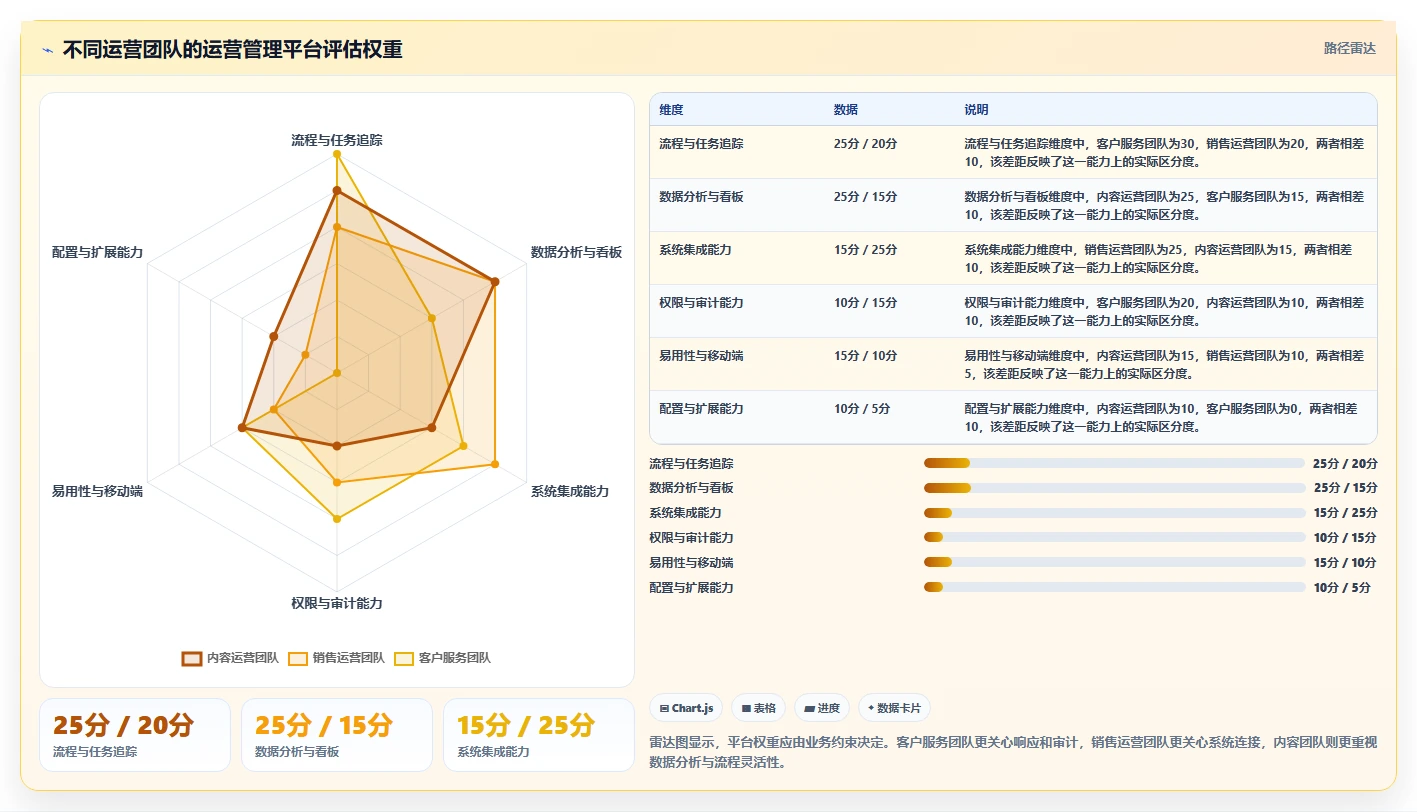Viewport: 1417px width, 812px height.
Task: Click the 权限与审计能力 progress bar
Action: 1115,537
